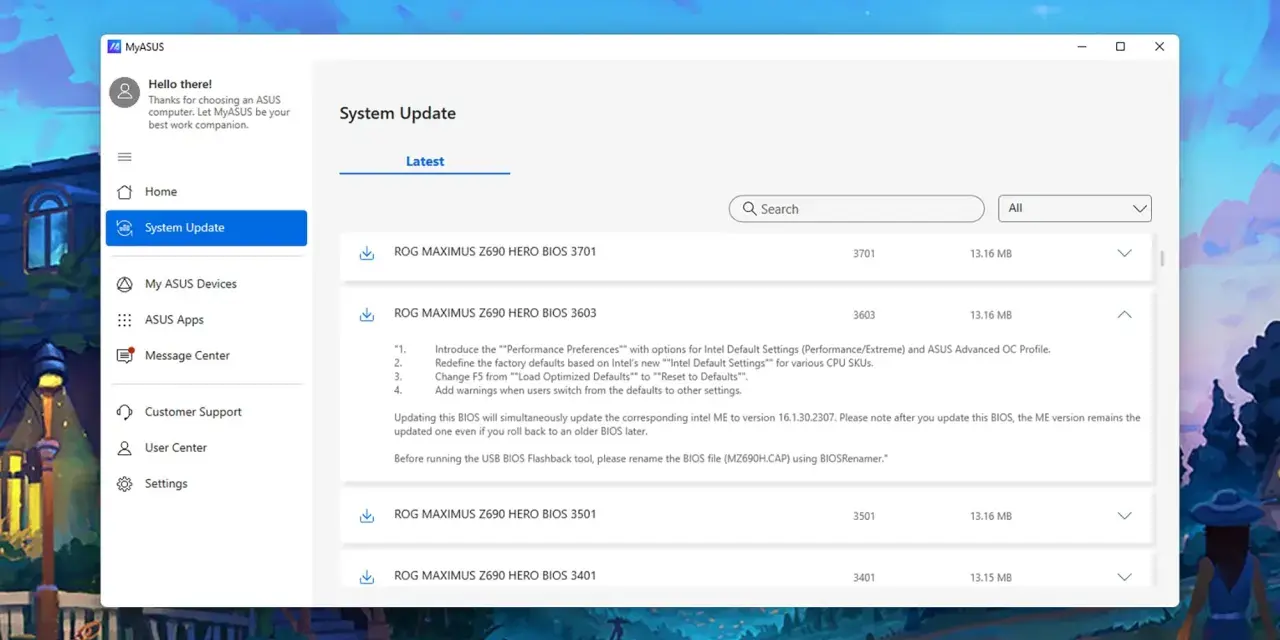Expand the BIOS 3701 details chevron
This screenshot has height=640, width=1280.
1124,253
